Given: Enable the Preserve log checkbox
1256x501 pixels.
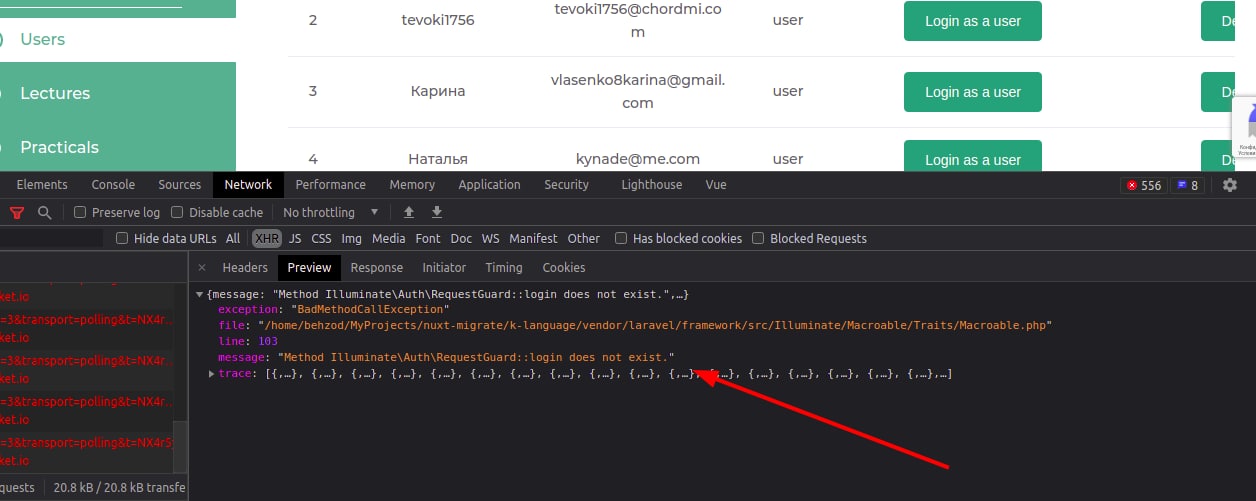Looking at the screenshot, I should click(80, 212).
